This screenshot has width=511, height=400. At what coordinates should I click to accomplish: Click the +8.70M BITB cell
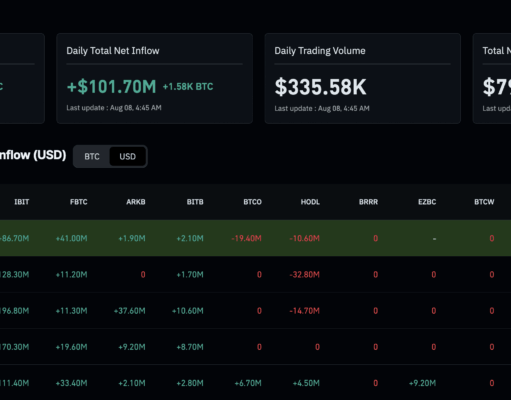point(190,347)
